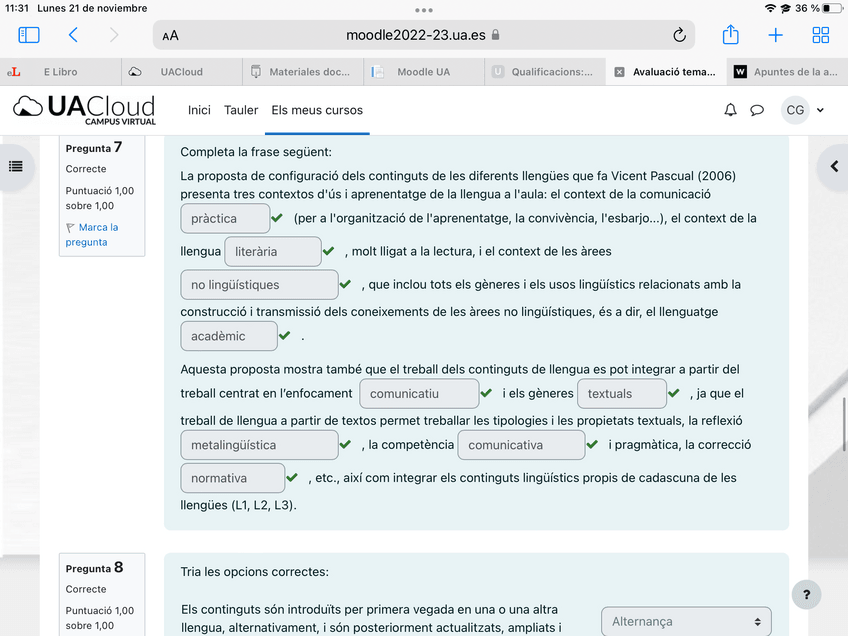Close the Avaluació tema tab
Viewport: 848px width, 636px height.
point(620,72)
